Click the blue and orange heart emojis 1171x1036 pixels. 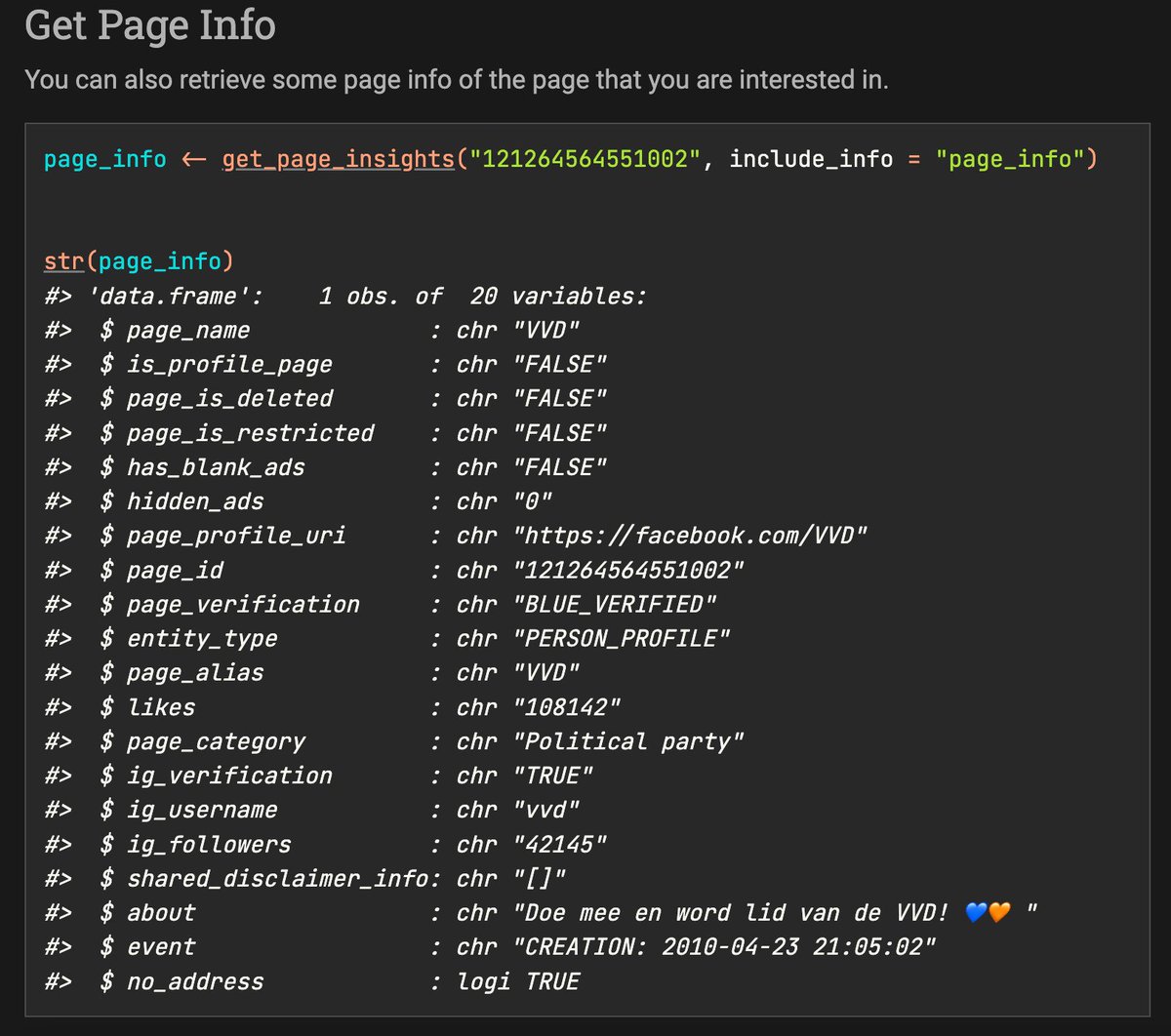[x=987, y=912]
